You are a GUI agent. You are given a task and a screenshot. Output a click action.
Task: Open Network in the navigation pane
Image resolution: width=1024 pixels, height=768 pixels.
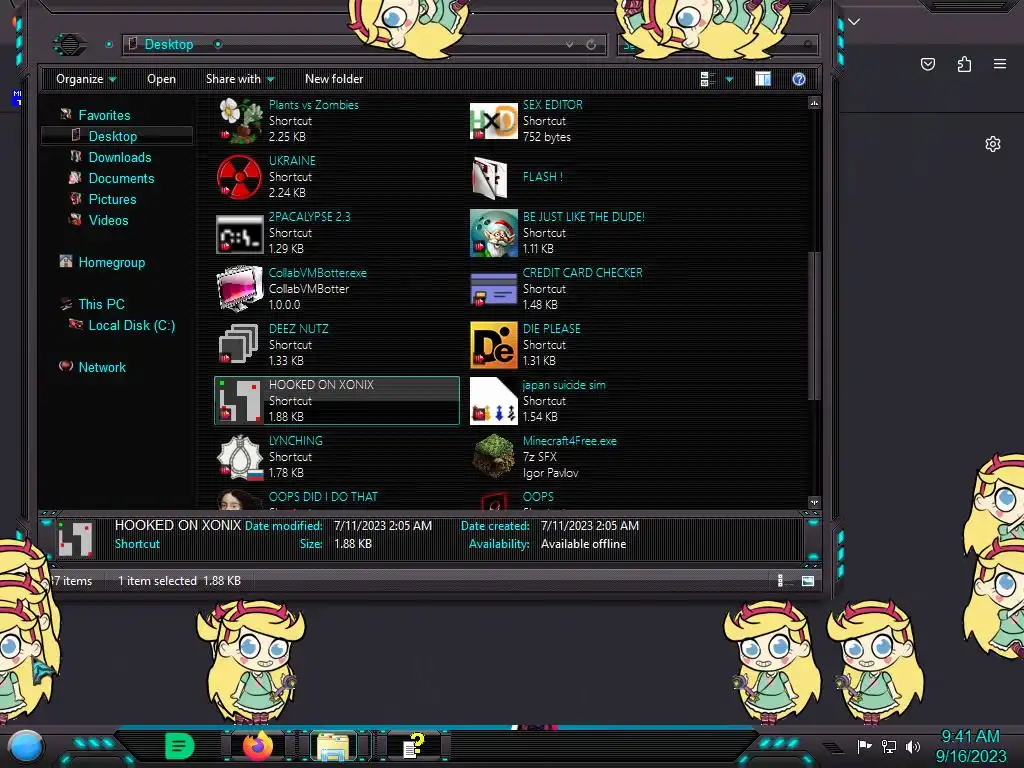(102, 368)
